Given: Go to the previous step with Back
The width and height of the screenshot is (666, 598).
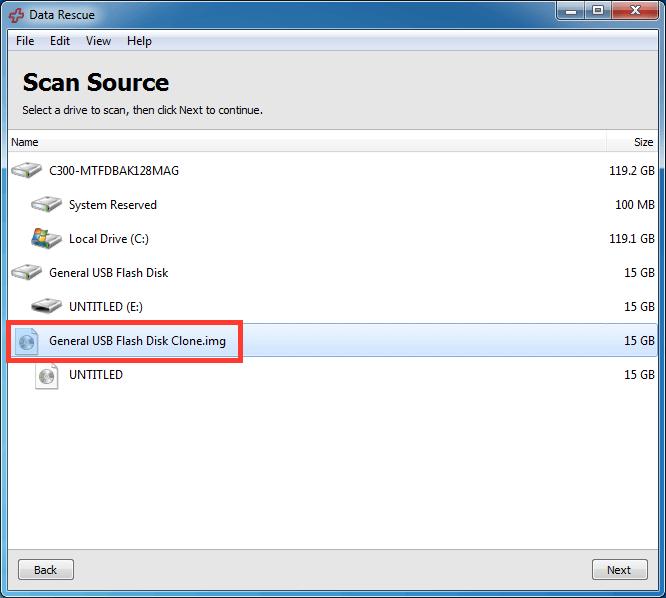Looking at the screenshot, I should click(x=45, y=570).
